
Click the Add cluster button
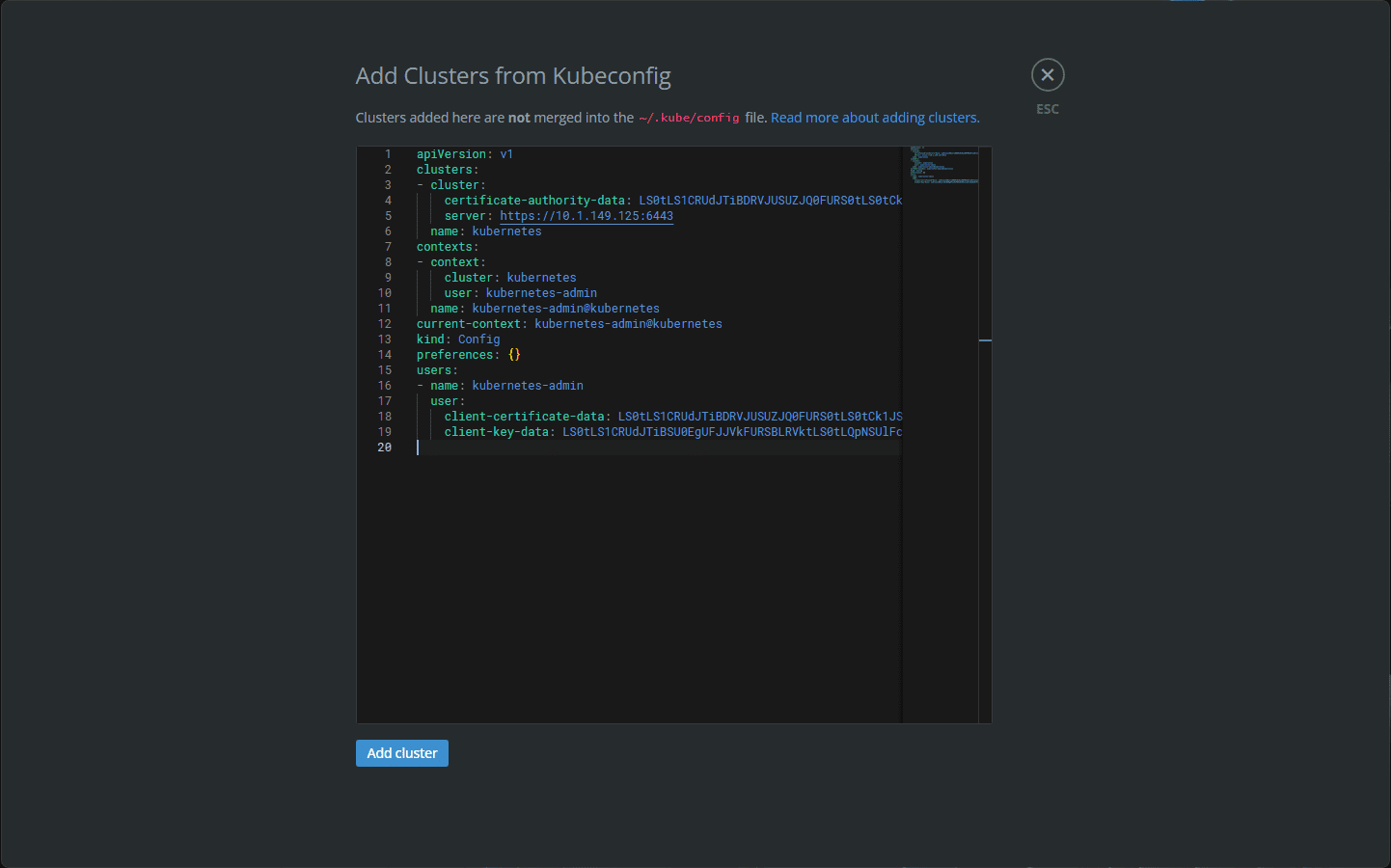point(401,753)
